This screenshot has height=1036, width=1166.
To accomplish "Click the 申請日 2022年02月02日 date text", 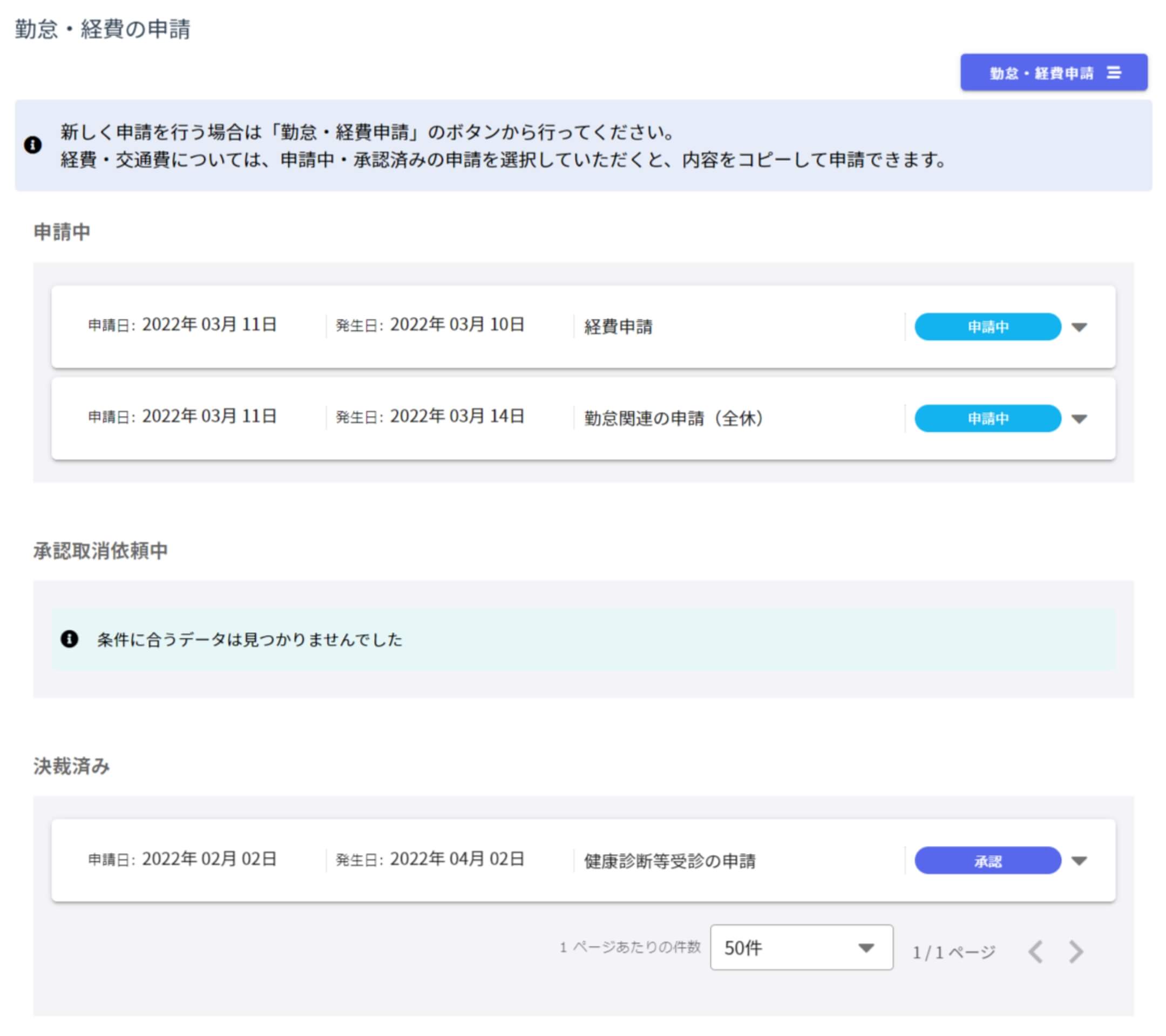I will pos(209,858).
